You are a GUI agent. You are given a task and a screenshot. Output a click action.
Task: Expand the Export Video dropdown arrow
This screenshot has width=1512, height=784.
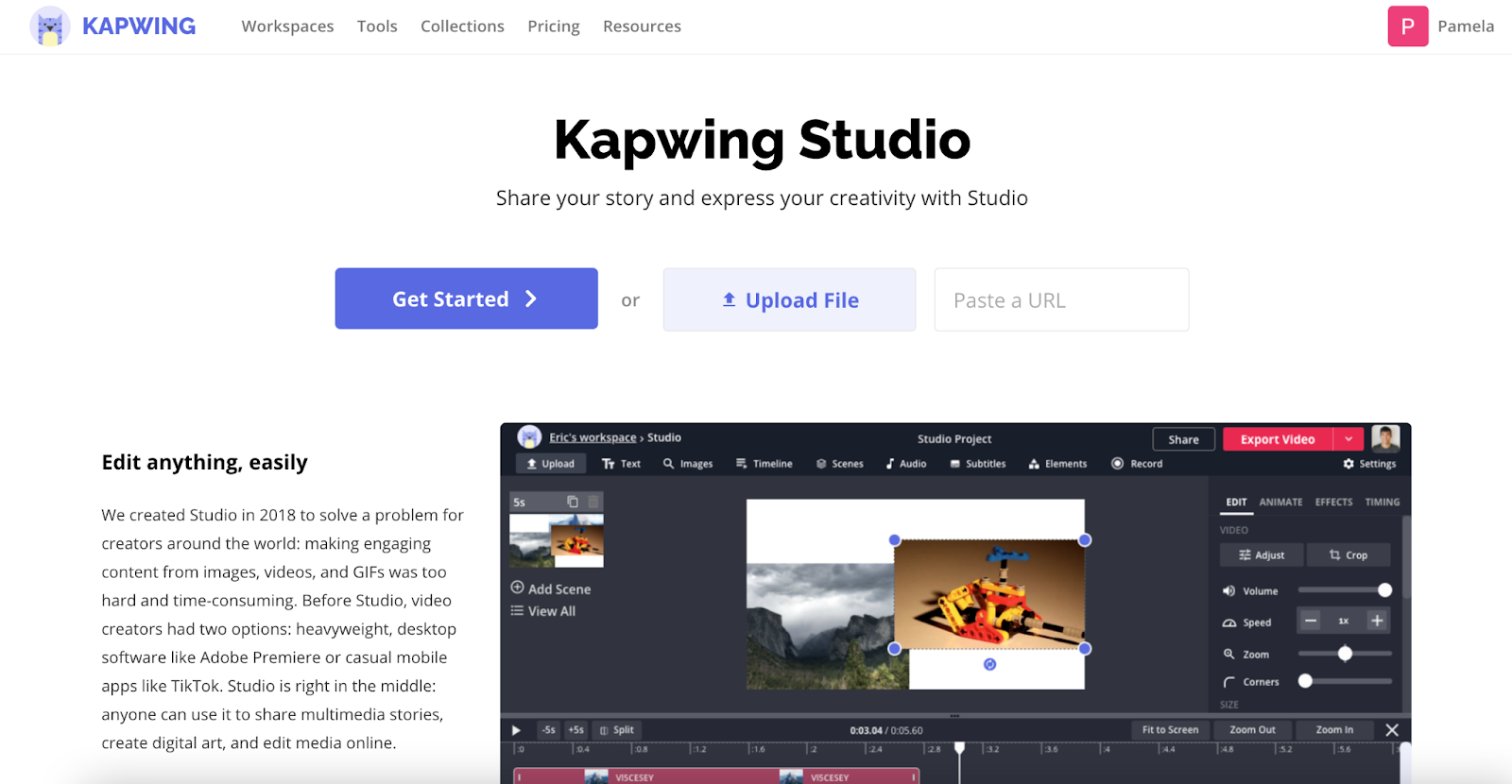tap(1349, 439)
